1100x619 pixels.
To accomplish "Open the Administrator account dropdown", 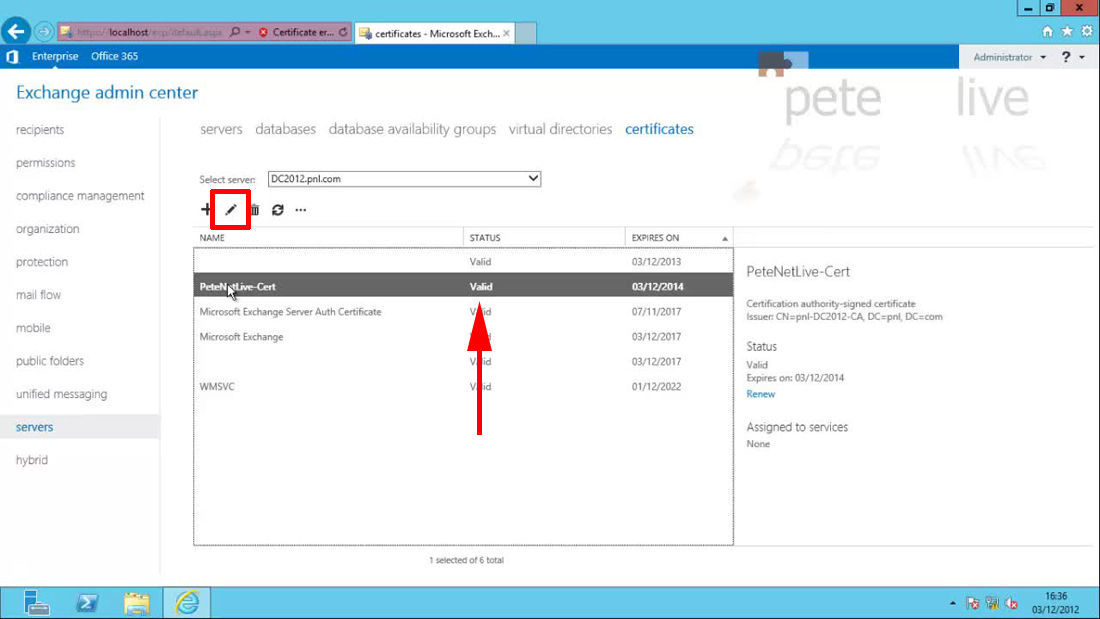I will pos(1010,57).
